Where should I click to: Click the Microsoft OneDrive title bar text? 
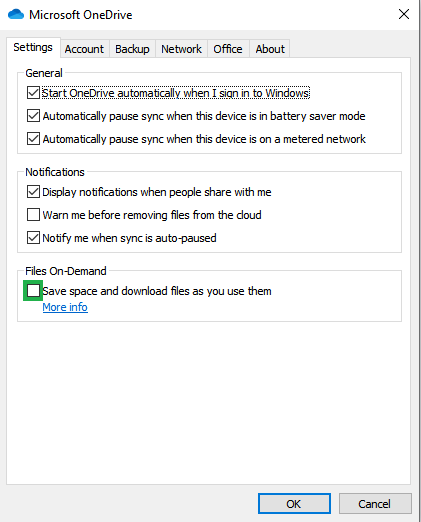81,15
